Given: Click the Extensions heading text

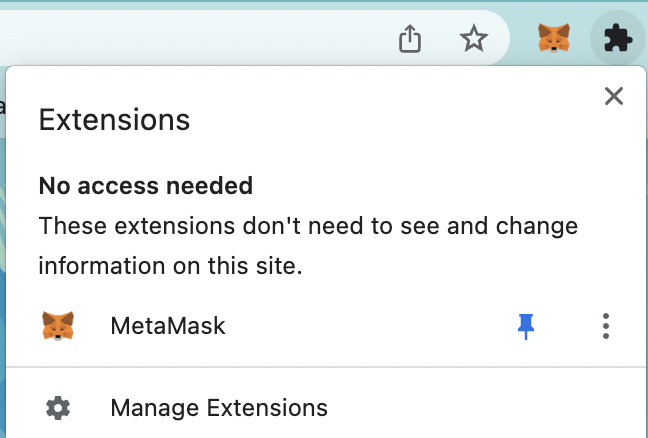Looking at the screenshot, I should tap(114, 121).
